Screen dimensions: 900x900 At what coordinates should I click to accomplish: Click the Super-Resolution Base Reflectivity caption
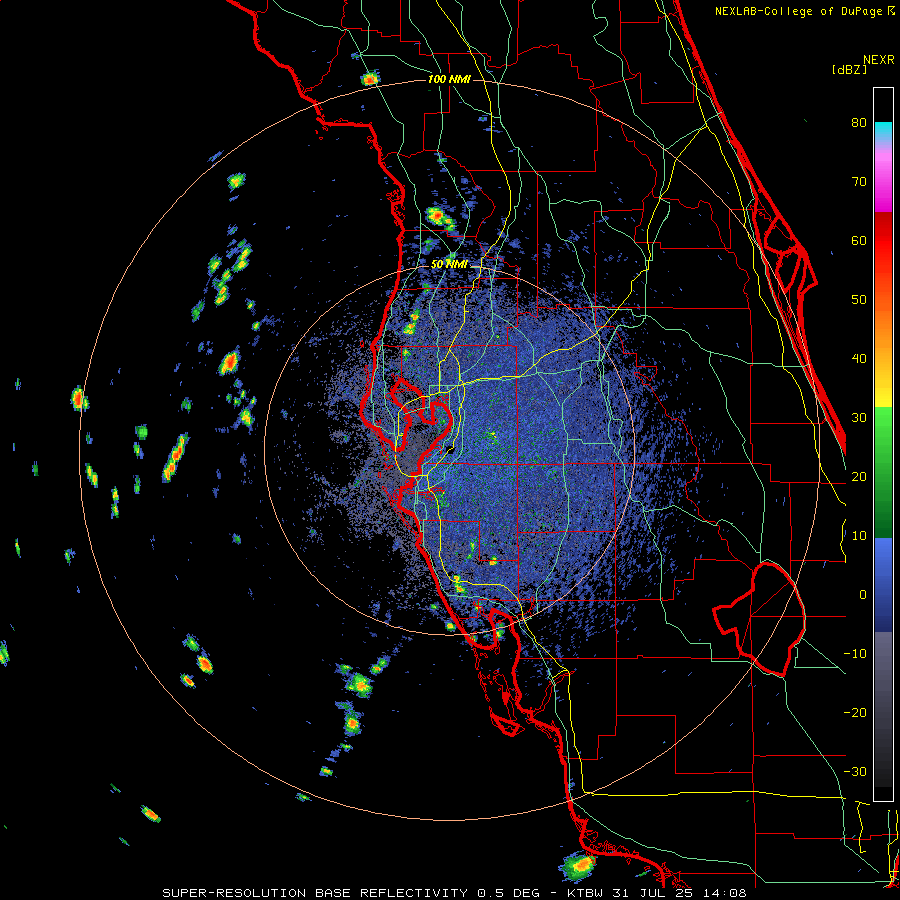[x=454, y=893]
